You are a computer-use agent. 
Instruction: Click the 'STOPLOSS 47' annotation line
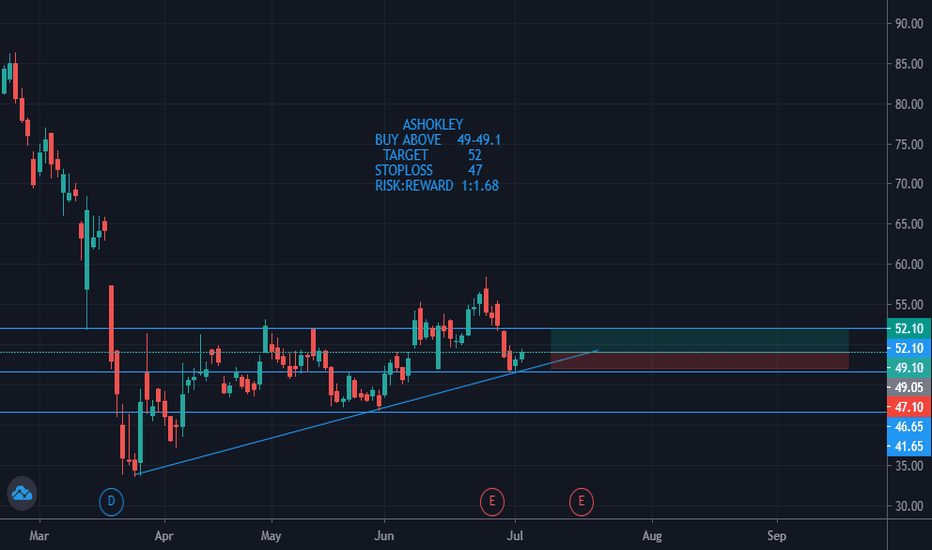coord(428,171)
